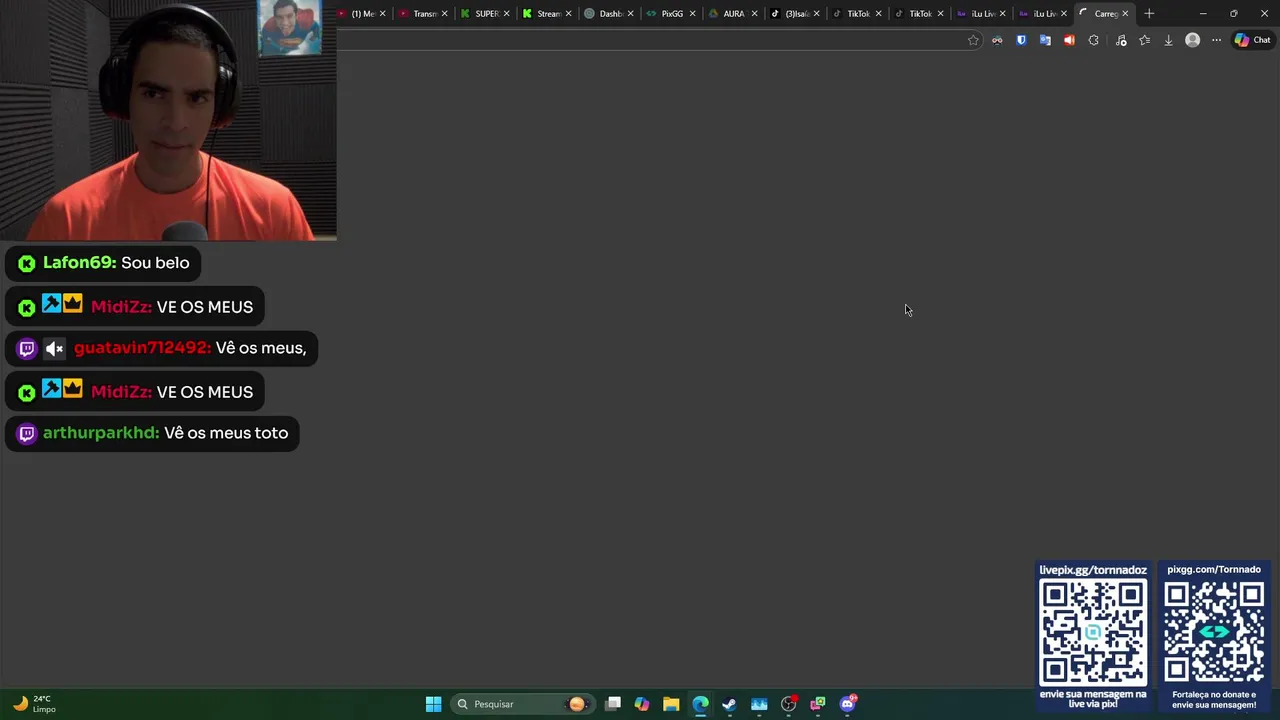Open Discord from the taskbar

(x=848, y=704)
